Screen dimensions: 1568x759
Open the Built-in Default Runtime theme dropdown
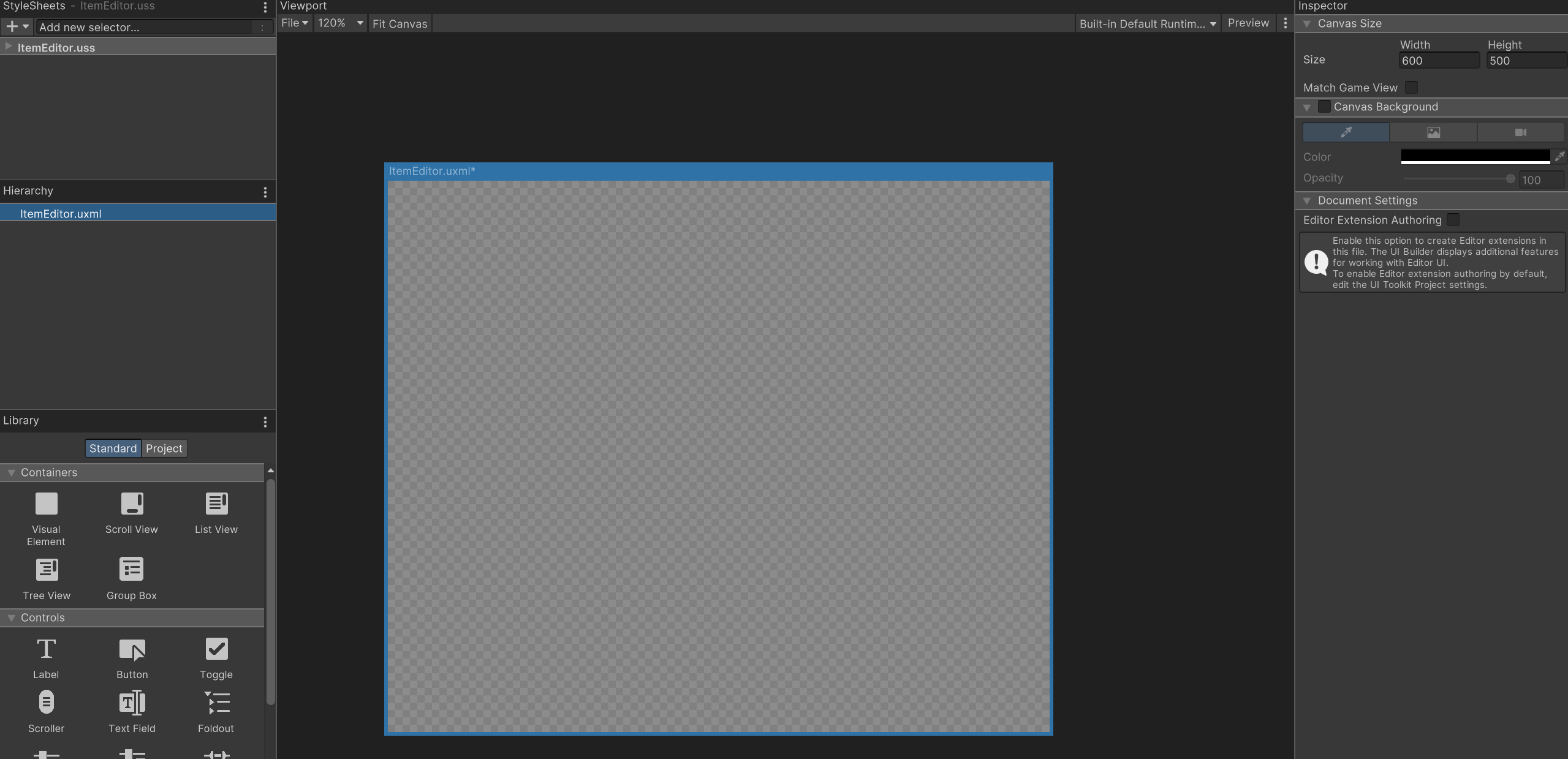(1148, 23)
